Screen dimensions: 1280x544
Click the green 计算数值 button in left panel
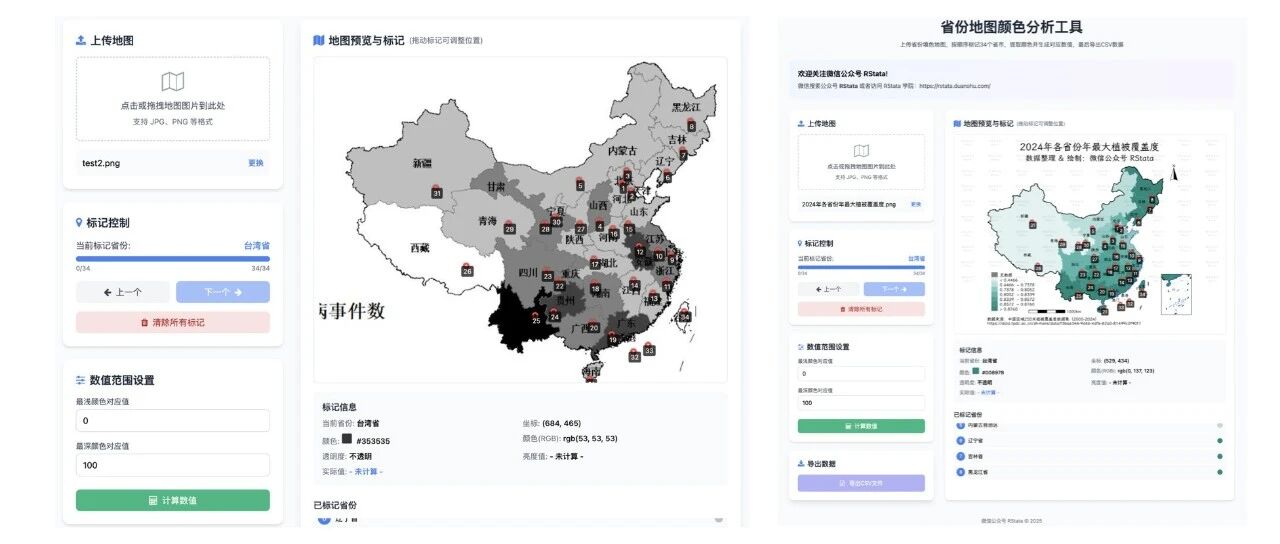[x=173, y=500]
